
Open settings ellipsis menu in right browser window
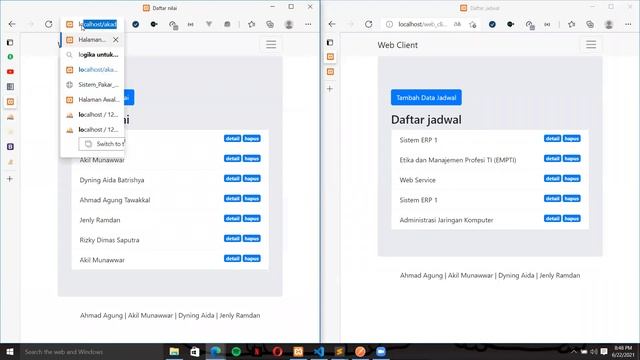[628, 24]
